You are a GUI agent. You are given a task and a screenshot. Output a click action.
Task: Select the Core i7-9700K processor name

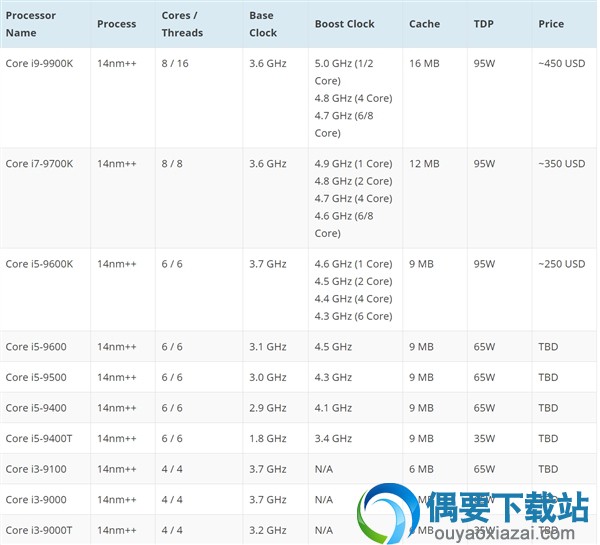(39, 164)
